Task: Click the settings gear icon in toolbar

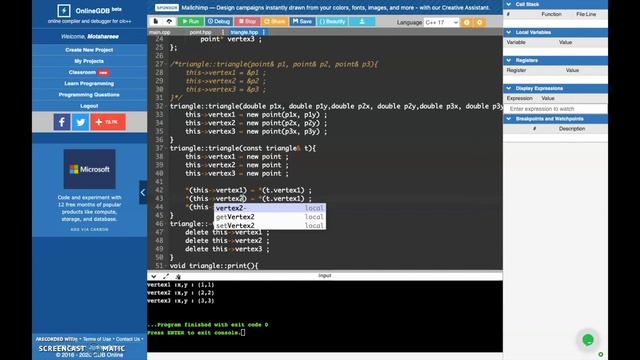Action: [480, 22]
